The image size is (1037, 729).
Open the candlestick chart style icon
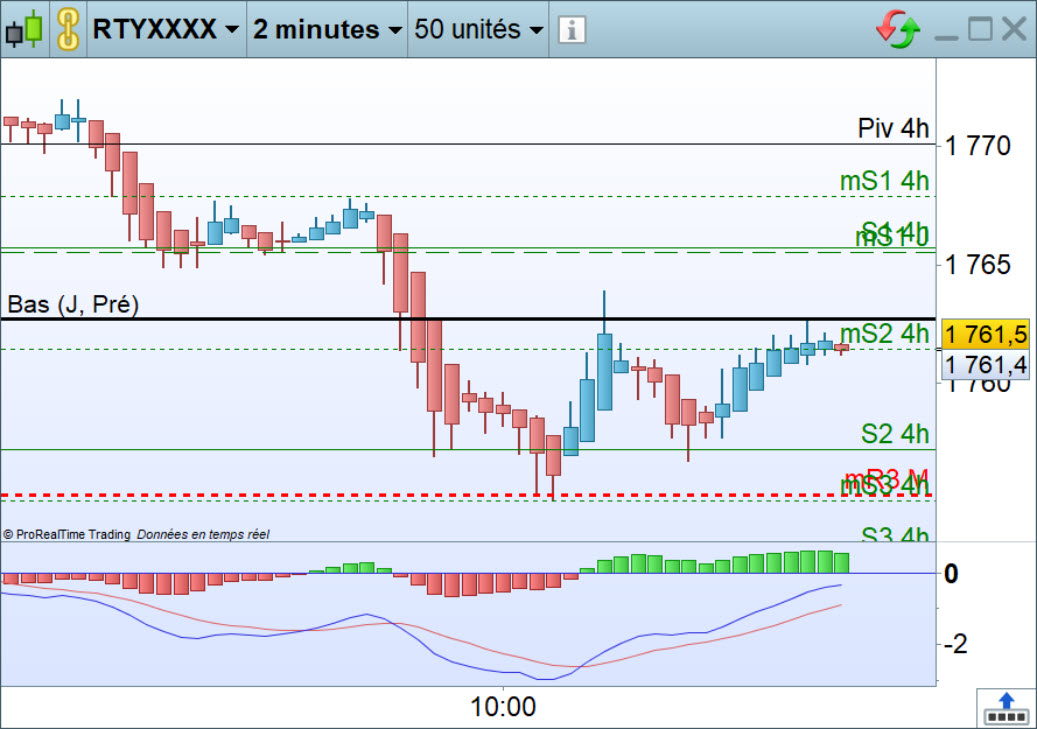24,29
